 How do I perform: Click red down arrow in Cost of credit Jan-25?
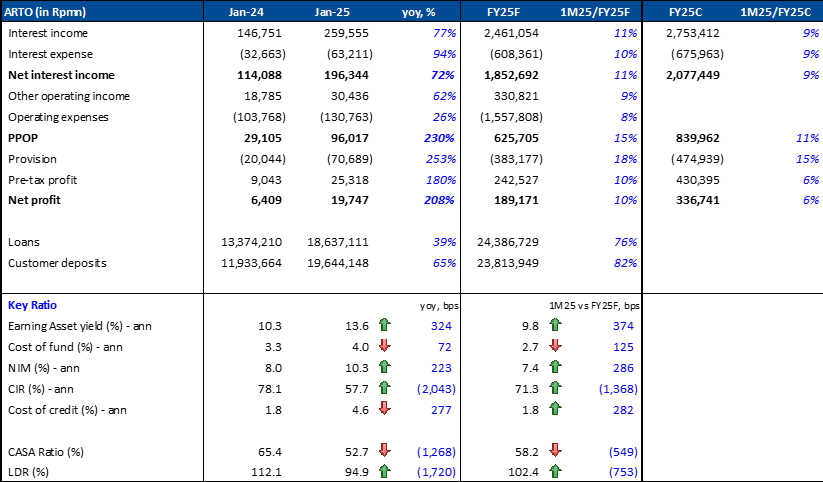[385, 408]
